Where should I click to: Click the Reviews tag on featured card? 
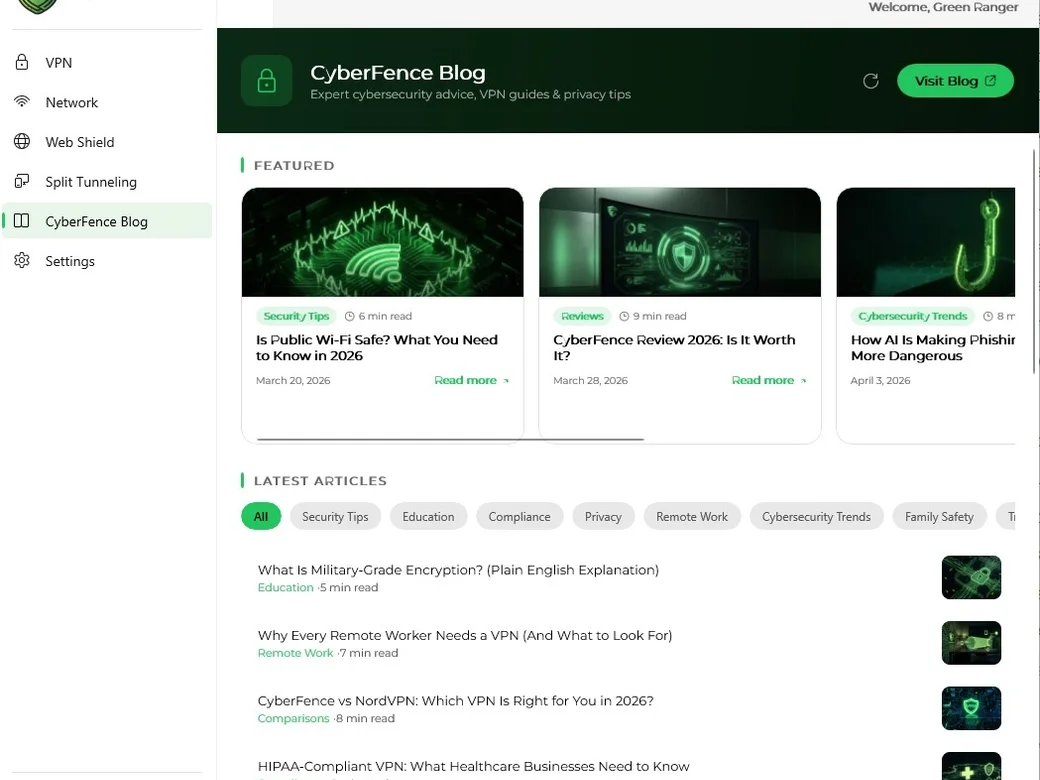[582, 316]
